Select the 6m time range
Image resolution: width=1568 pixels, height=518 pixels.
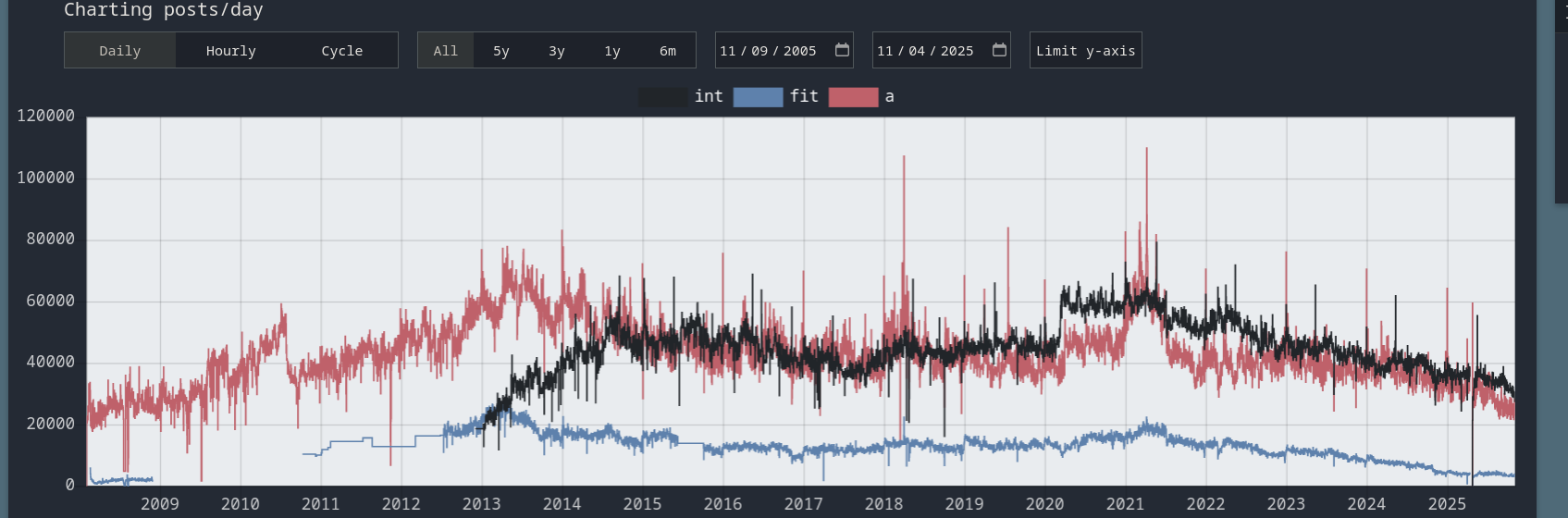[668, 51]
